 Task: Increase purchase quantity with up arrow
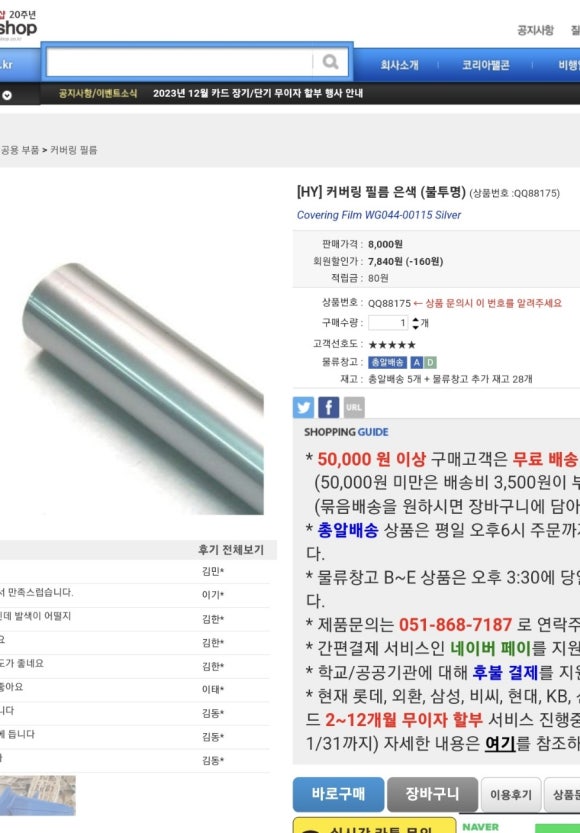(415, 319)
